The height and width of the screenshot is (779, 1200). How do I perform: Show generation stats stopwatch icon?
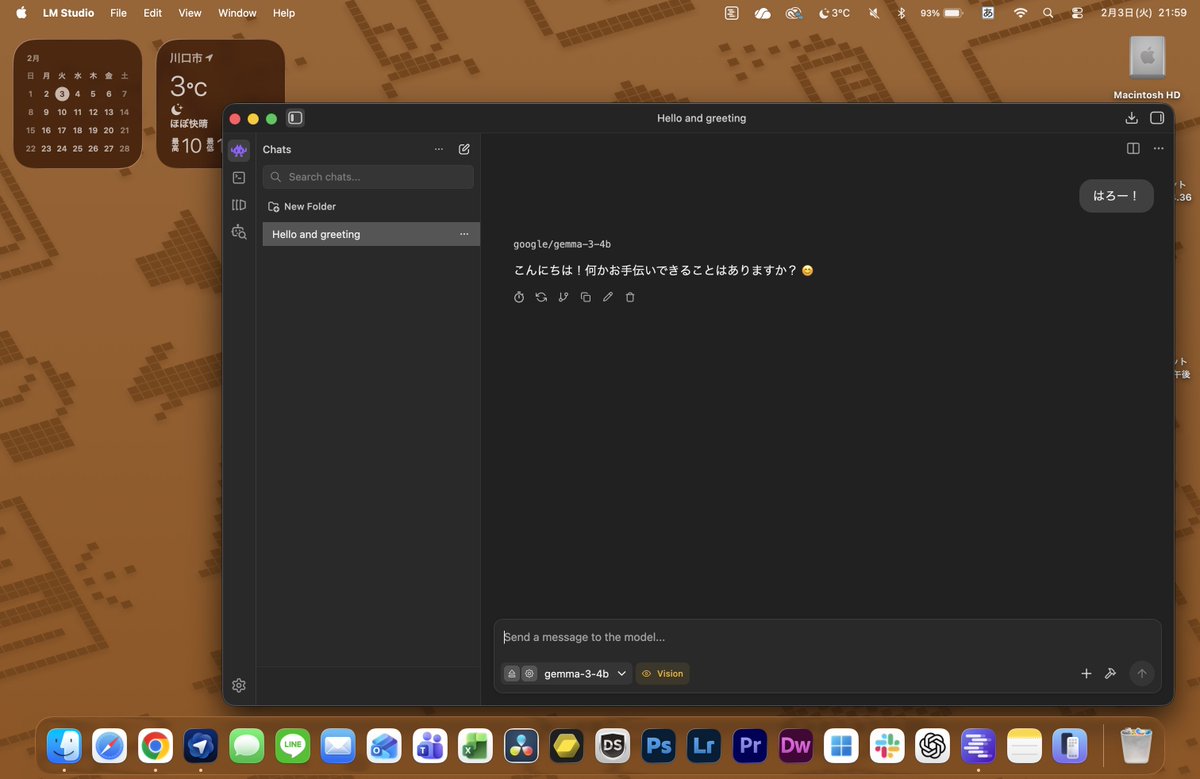pos(519,297)
